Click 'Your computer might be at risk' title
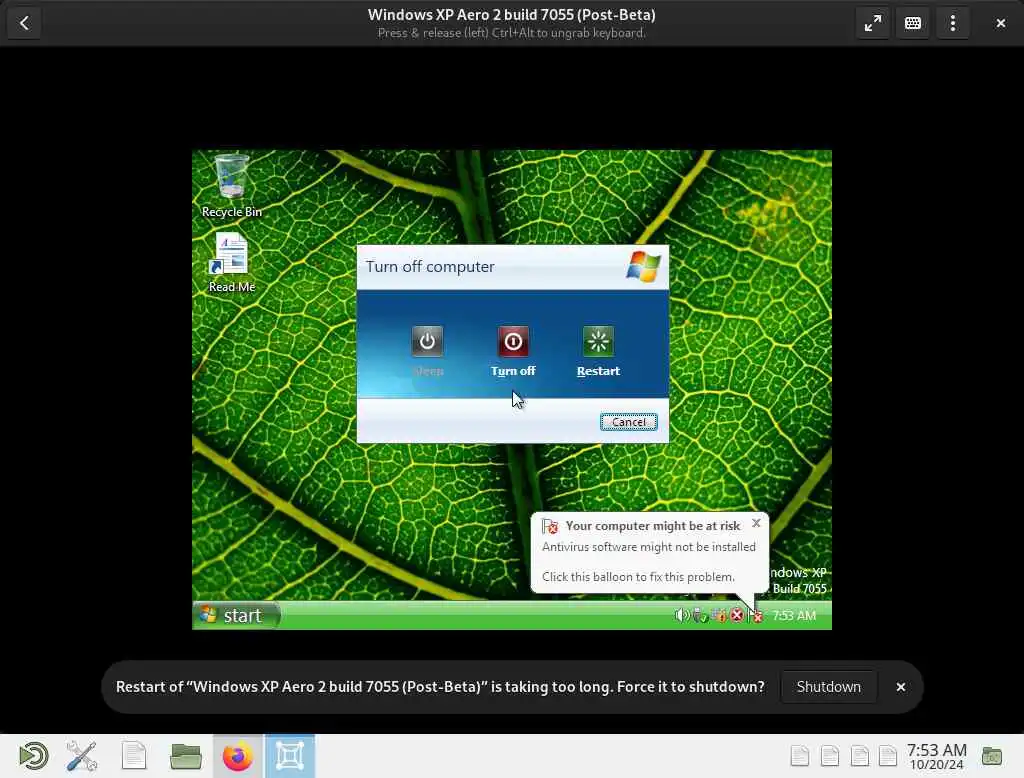 pyautogui.click(x=653, y=526)
